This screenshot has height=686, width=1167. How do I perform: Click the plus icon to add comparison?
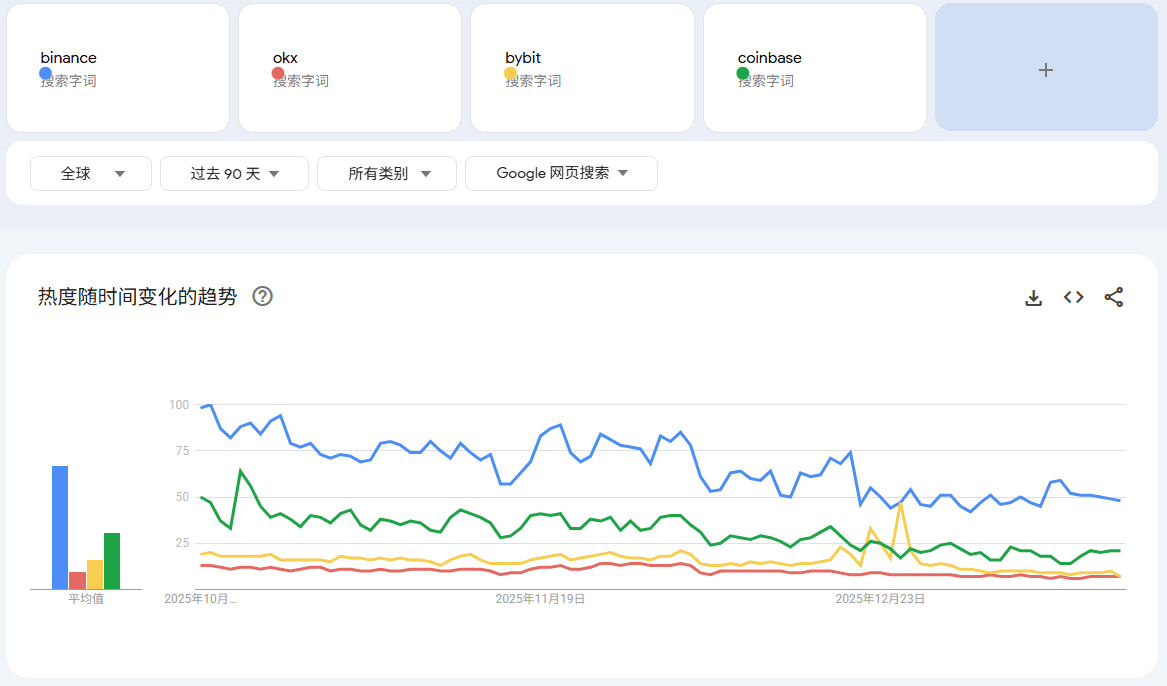1046,70
